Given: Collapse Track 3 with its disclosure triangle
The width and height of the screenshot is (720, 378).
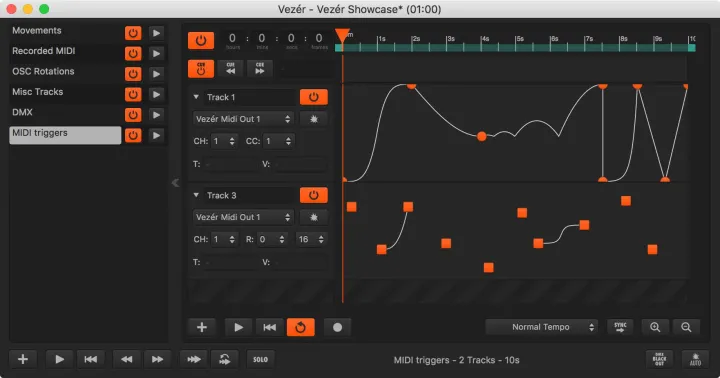Looking at the screenshot, I should tap(196, 195).
